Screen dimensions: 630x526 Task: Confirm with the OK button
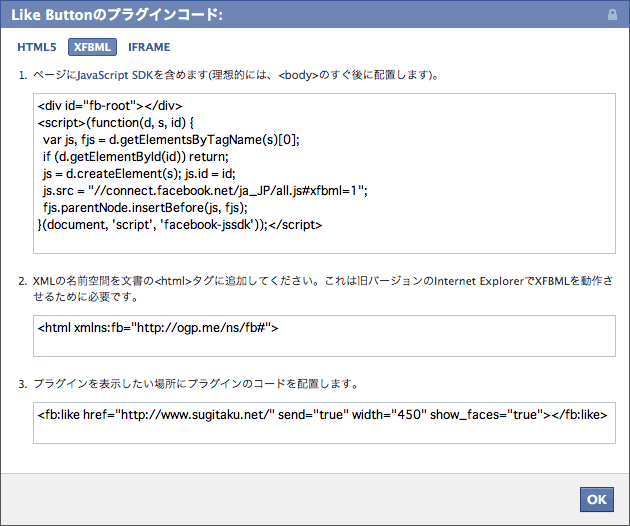[597, 499]
